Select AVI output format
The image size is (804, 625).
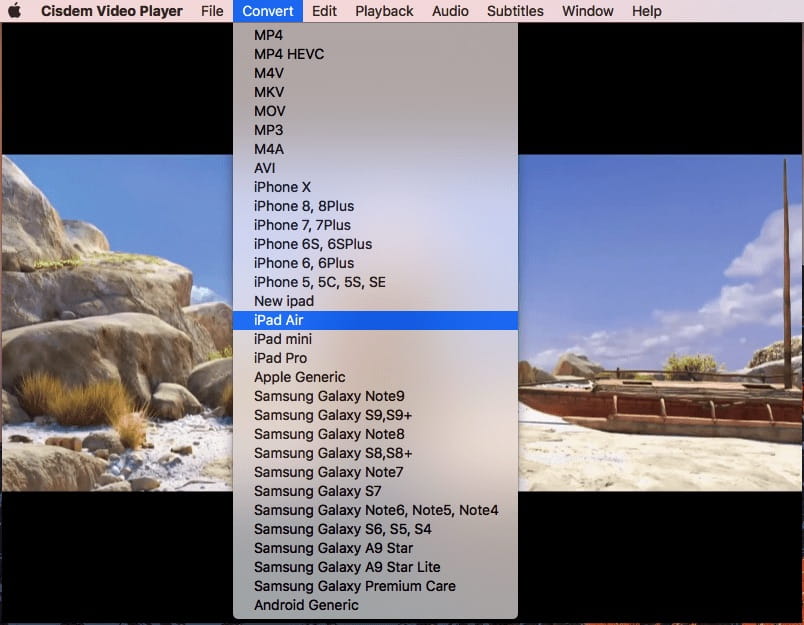pyautogui.click(x=375, y=168)
